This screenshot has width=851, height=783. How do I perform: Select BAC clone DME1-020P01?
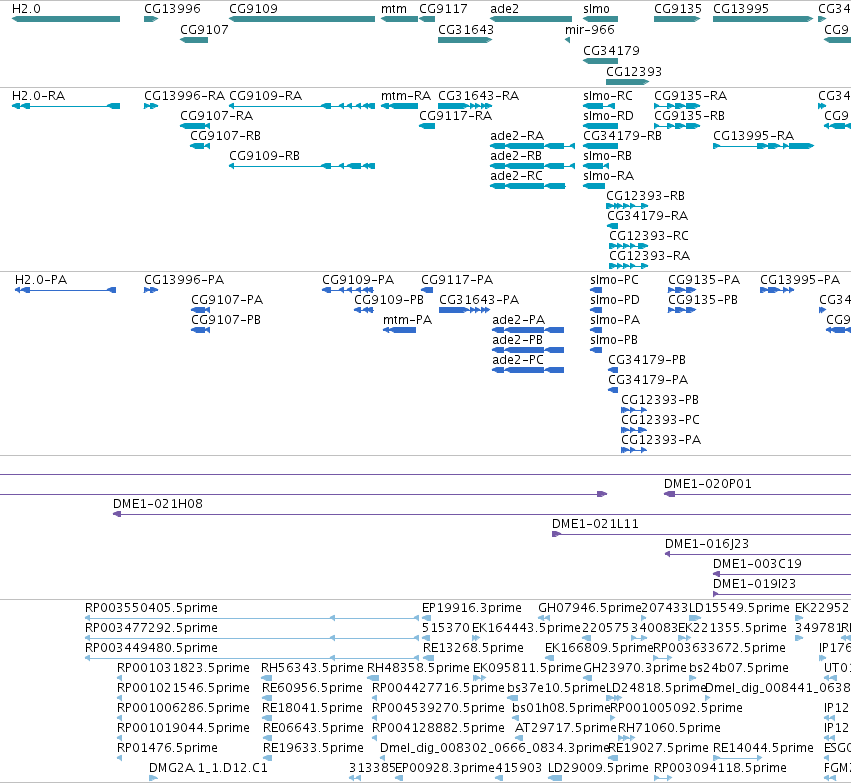tap(758, 494)
